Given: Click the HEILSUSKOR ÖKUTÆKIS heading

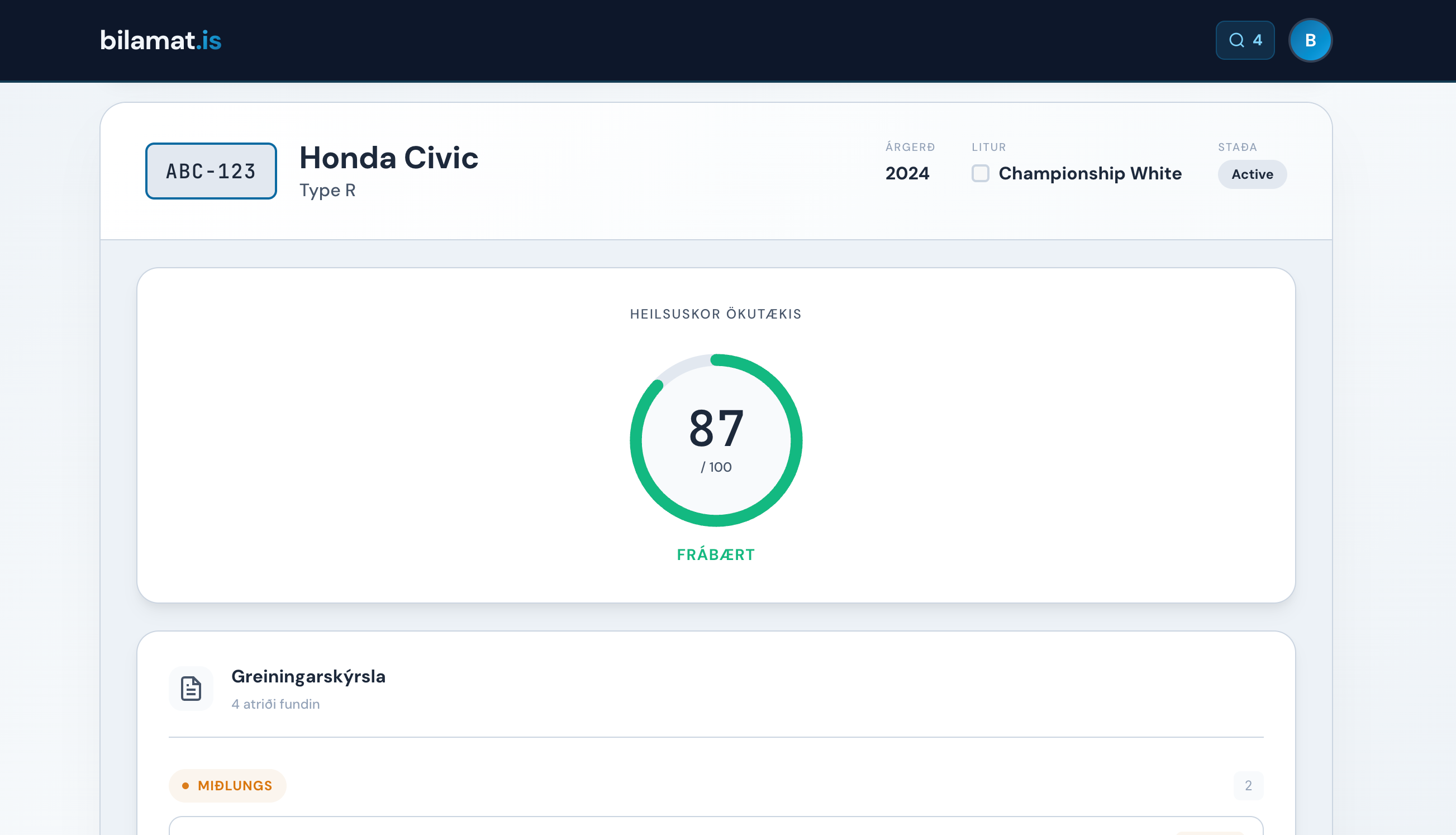Looking at the screenshot, I should [716, 314].
